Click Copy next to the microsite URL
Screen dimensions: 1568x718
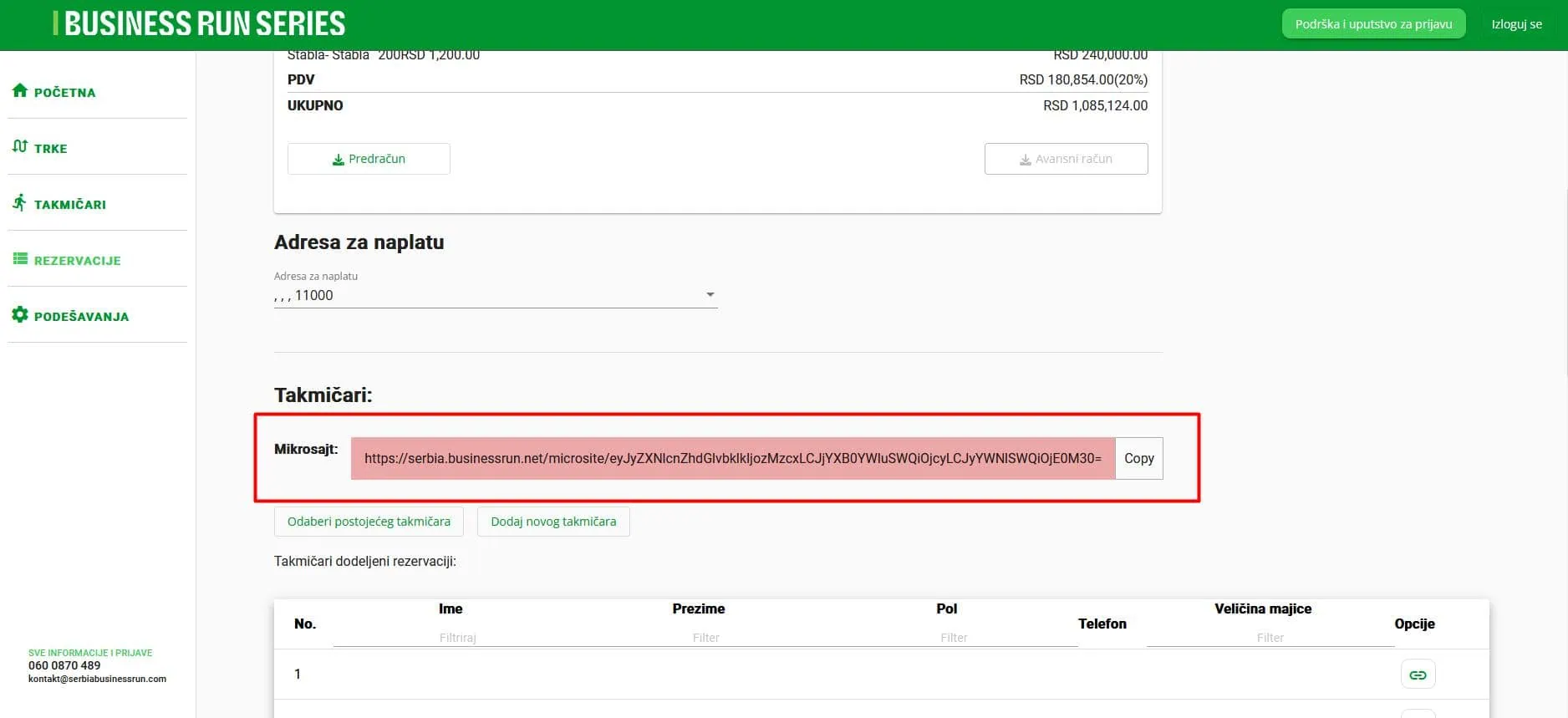tap(1138, 458)
